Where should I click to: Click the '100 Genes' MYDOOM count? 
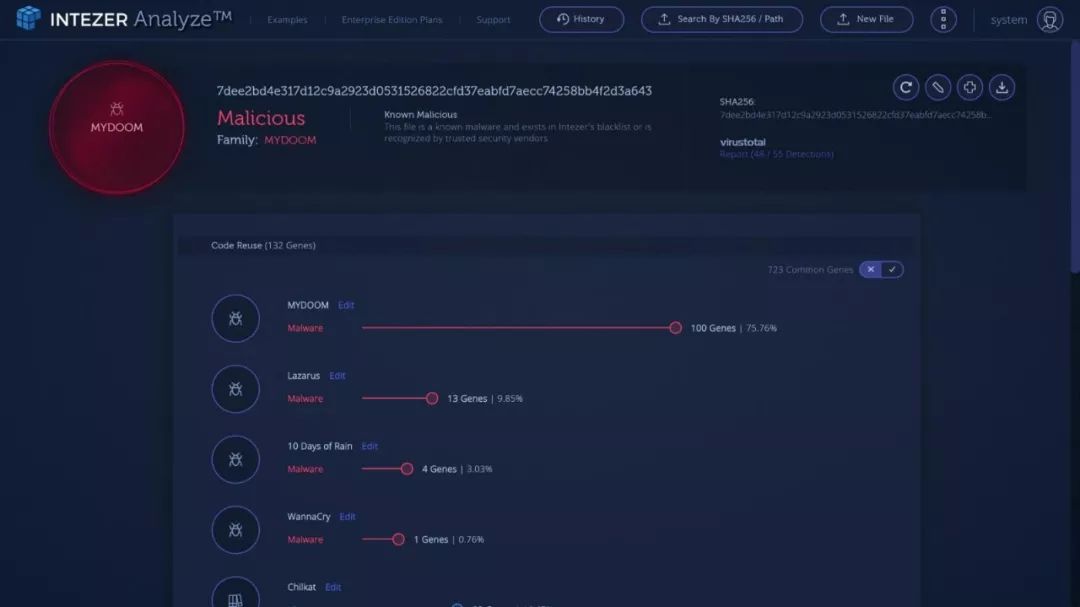pos(713,328)
